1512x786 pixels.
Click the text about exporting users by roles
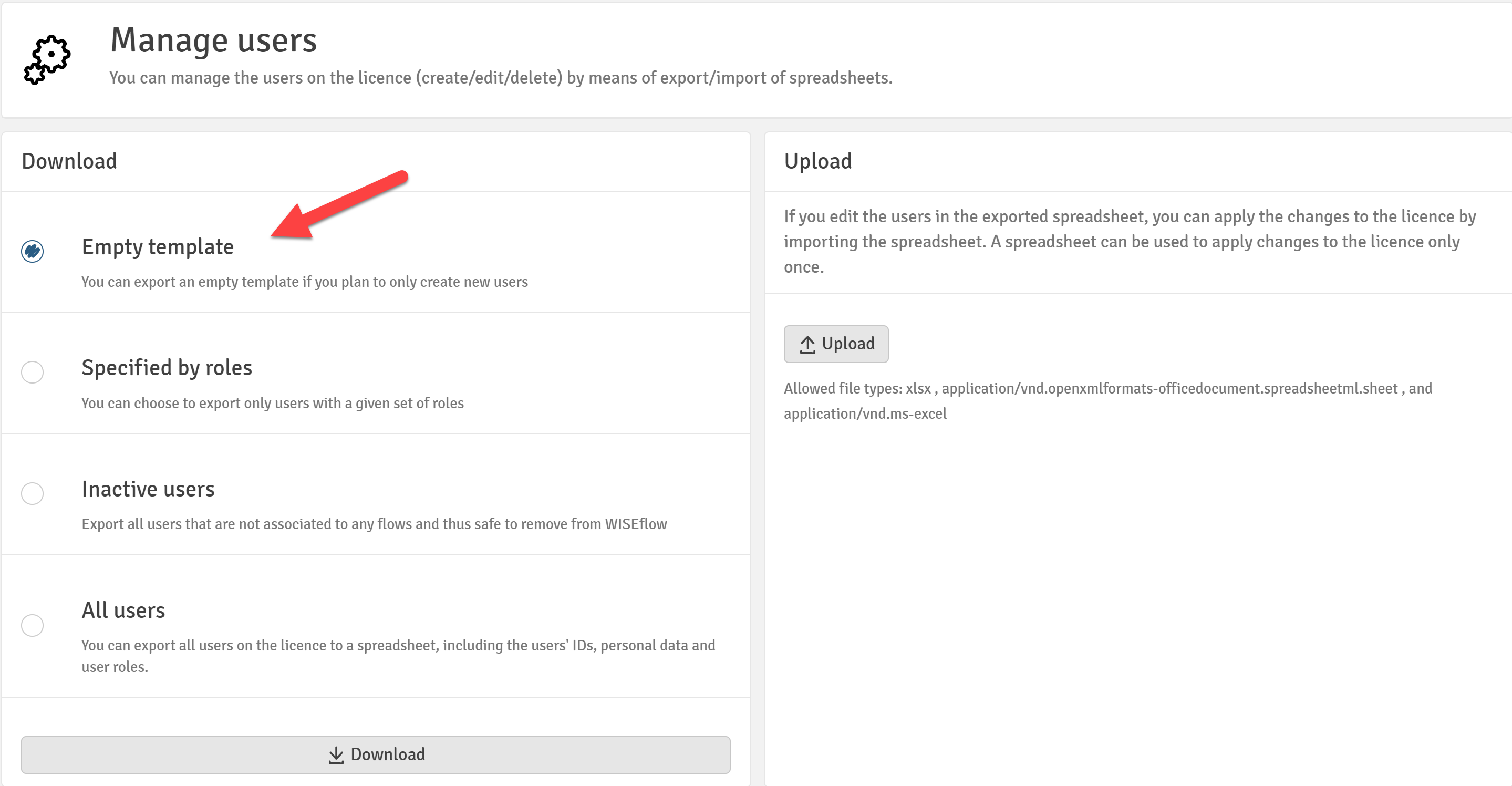(272, 404)
